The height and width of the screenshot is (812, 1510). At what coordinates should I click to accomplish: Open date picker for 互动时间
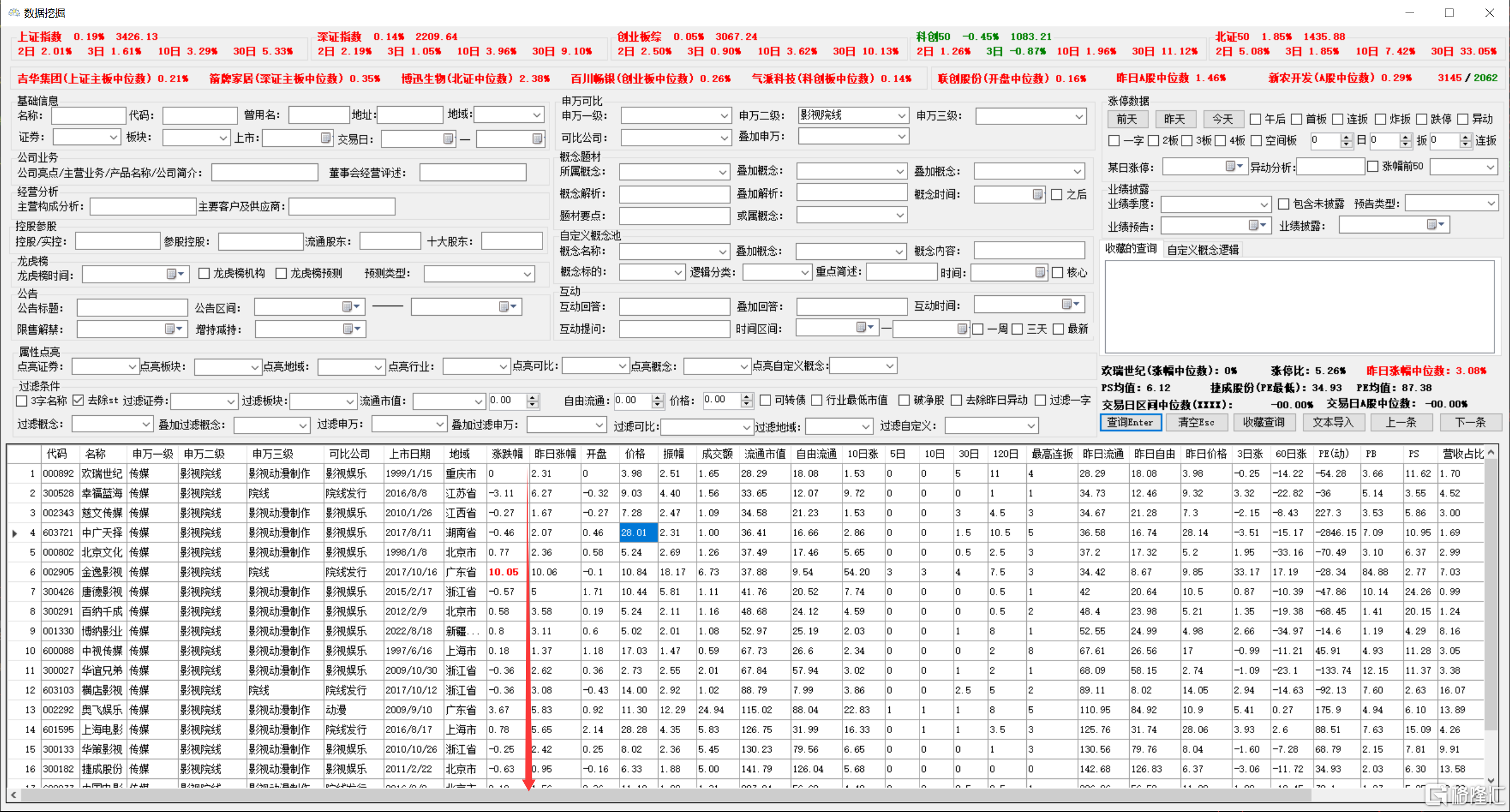[x=1071, y=304]
